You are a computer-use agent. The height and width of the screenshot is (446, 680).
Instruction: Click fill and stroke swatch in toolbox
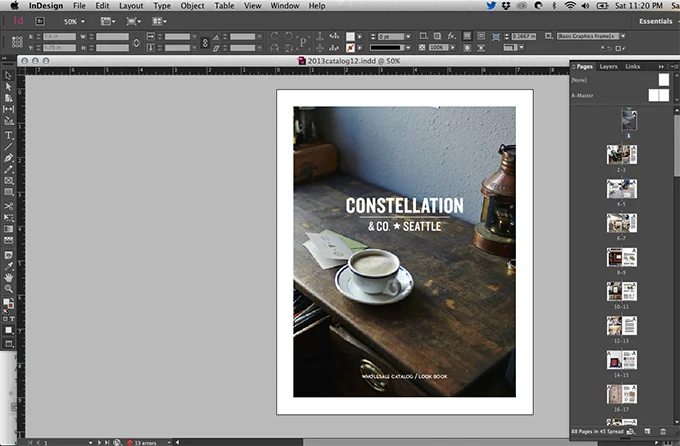point(8,304)
